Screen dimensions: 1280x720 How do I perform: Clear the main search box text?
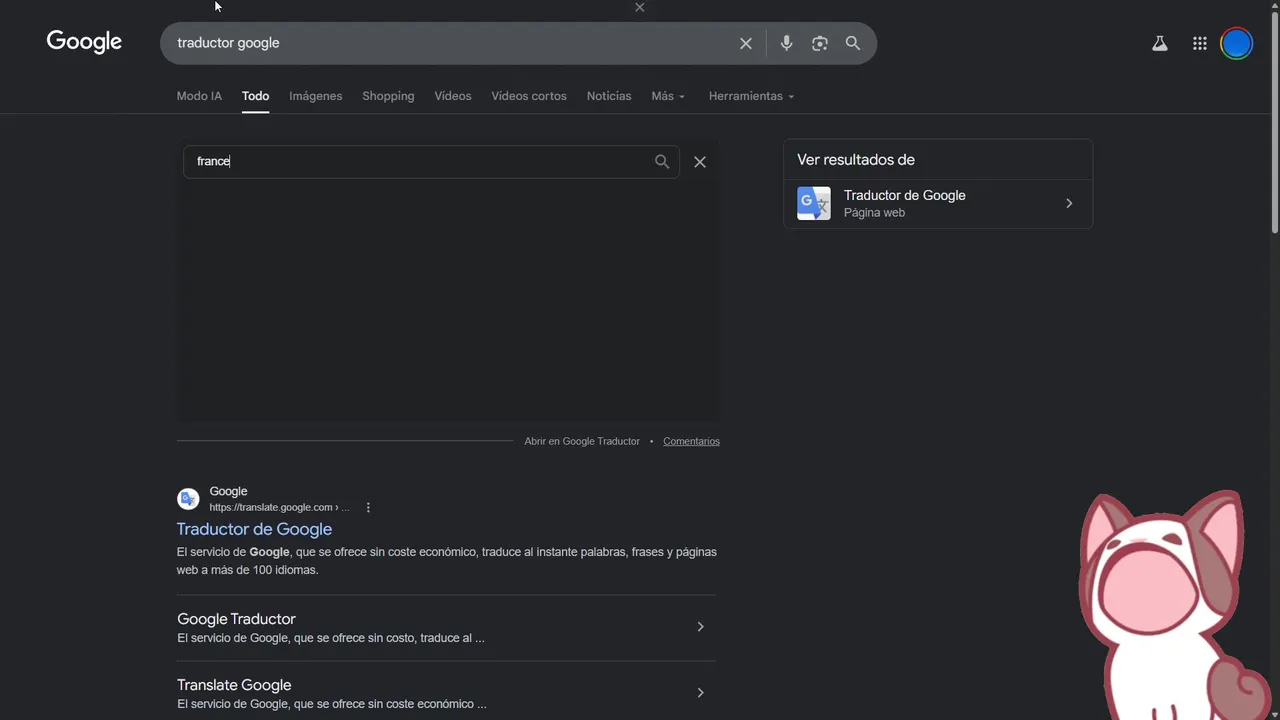tap(746, 43)
